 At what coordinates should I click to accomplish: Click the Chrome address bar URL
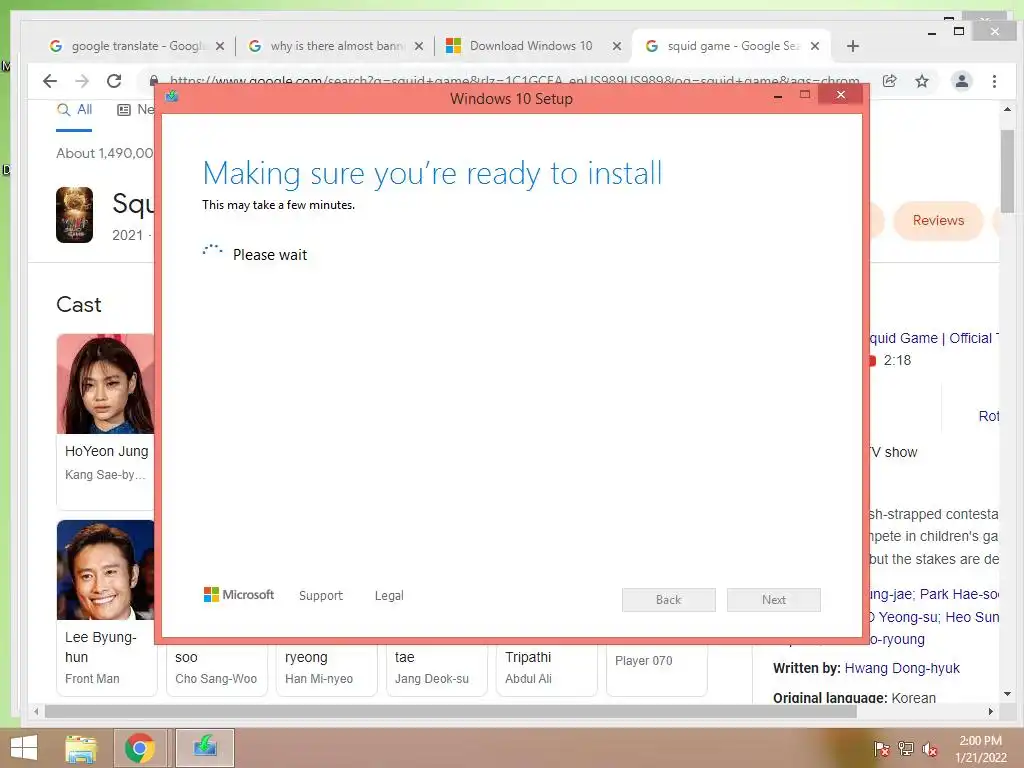pyautogui.click(x=513, y=79)
